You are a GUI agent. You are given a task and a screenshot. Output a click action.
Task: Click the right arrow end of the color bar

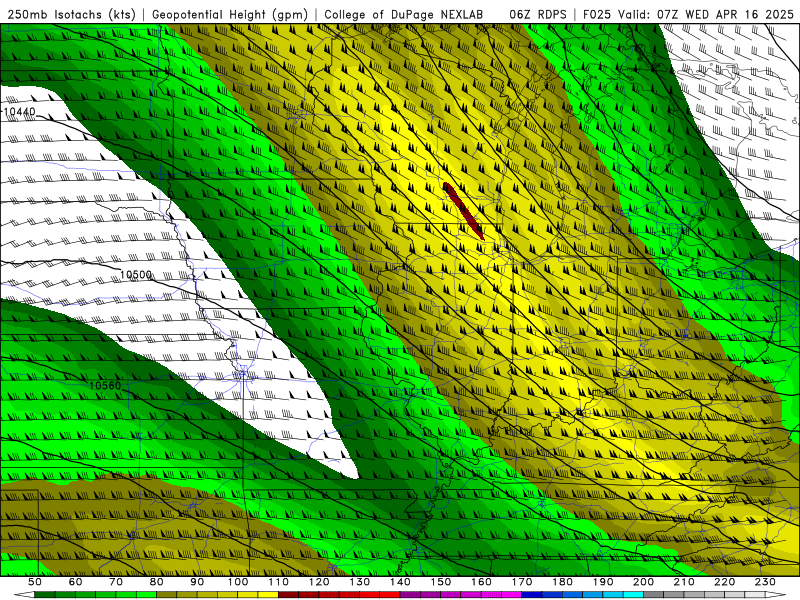(776, 595)
